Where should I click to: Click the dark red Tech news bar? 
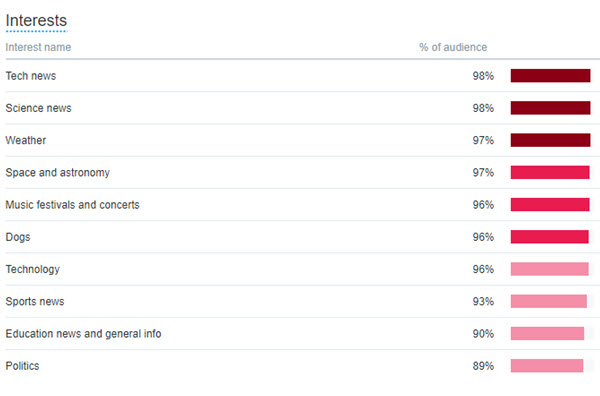click(x=550, y=76)
